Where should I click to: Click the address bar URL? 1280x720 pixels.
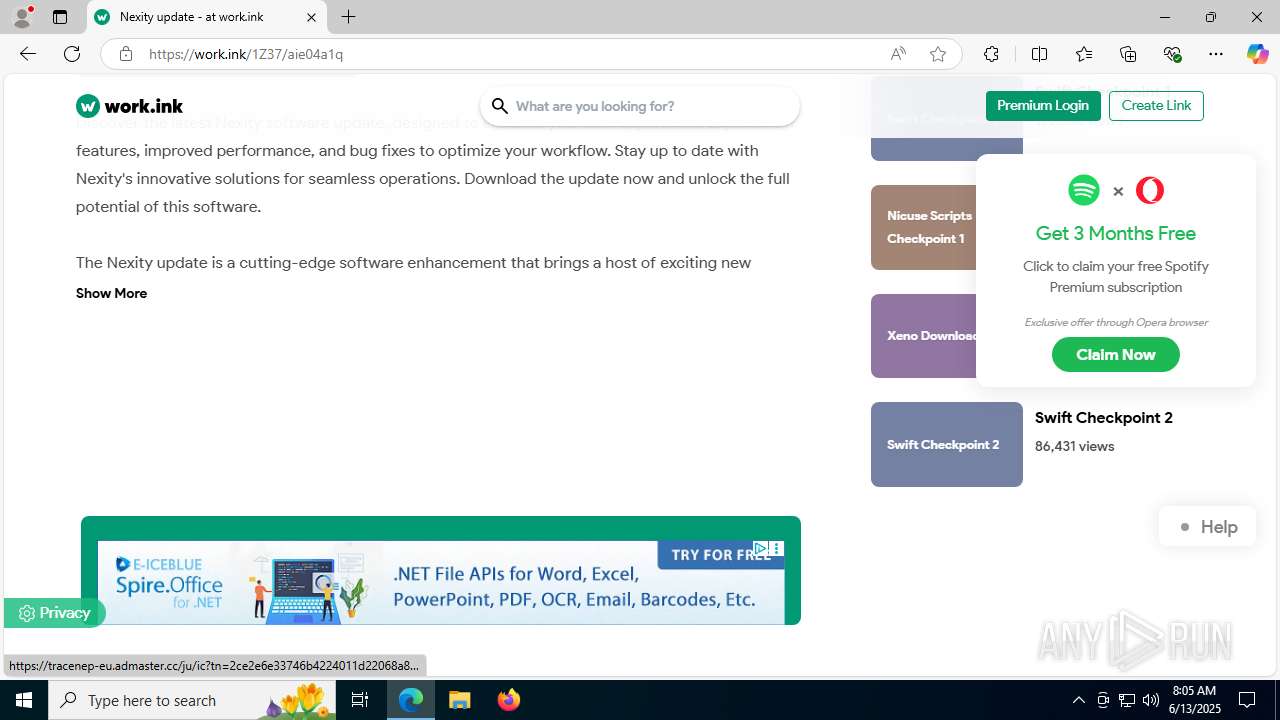coord(246,54)
